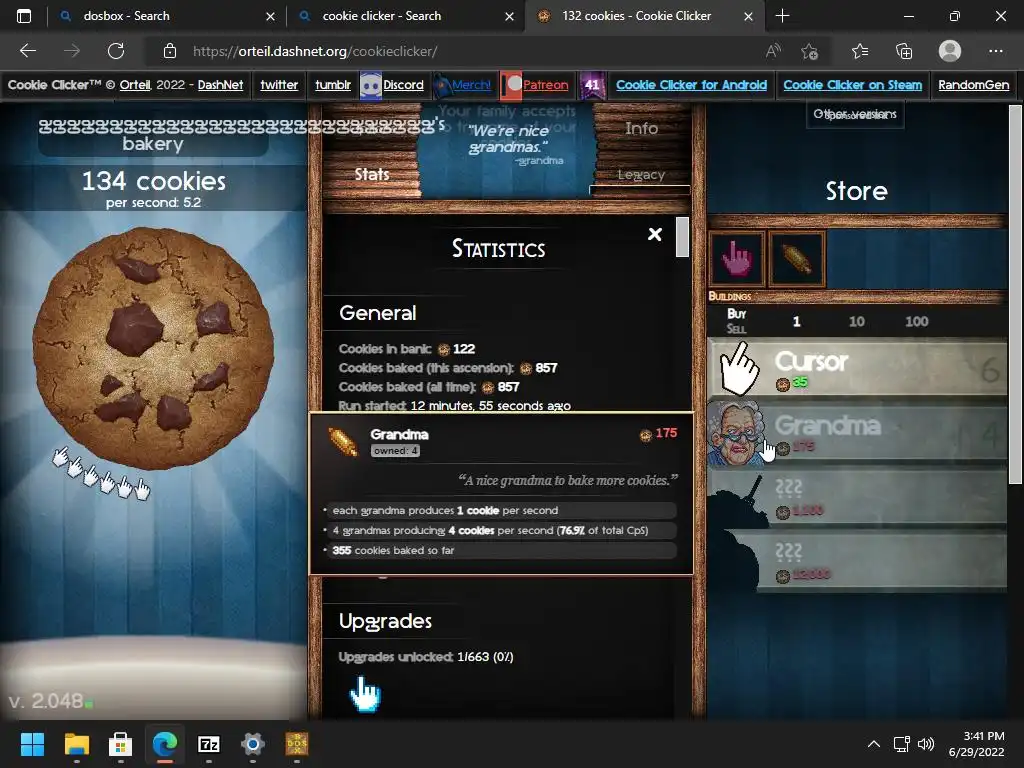The width and height of the screenshot is (1024, 768).
Task: Set buy amount to 100
Action: point(916,321)
